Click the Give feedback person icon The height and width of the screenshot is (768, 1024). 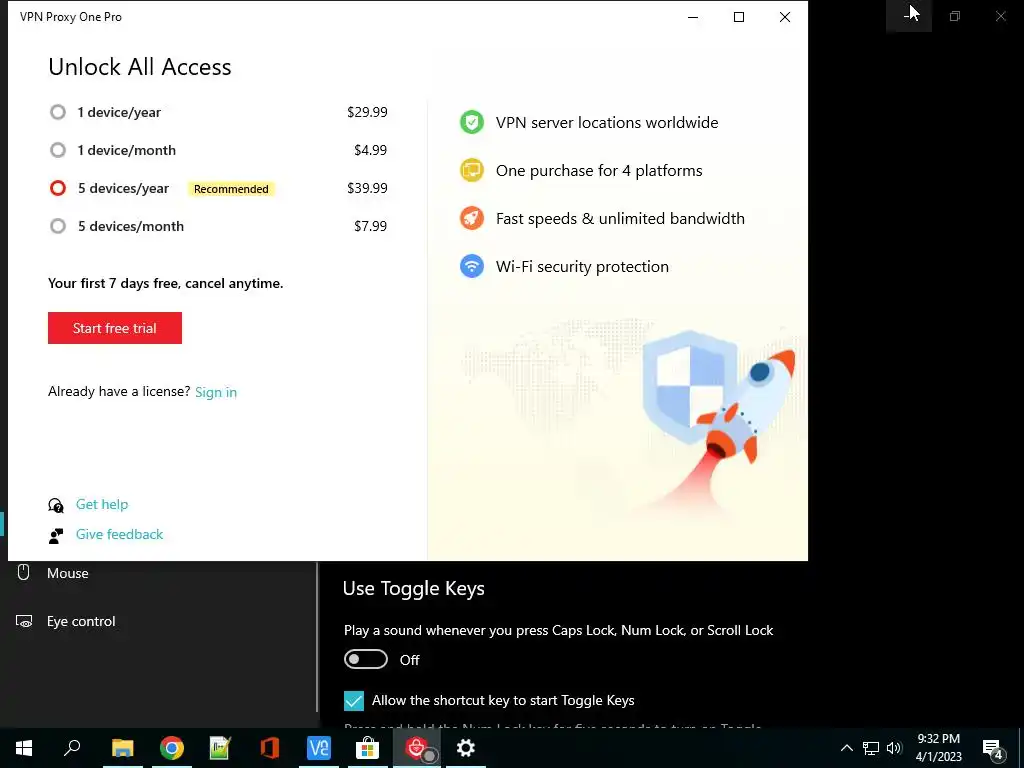click(x=56, y=536)
